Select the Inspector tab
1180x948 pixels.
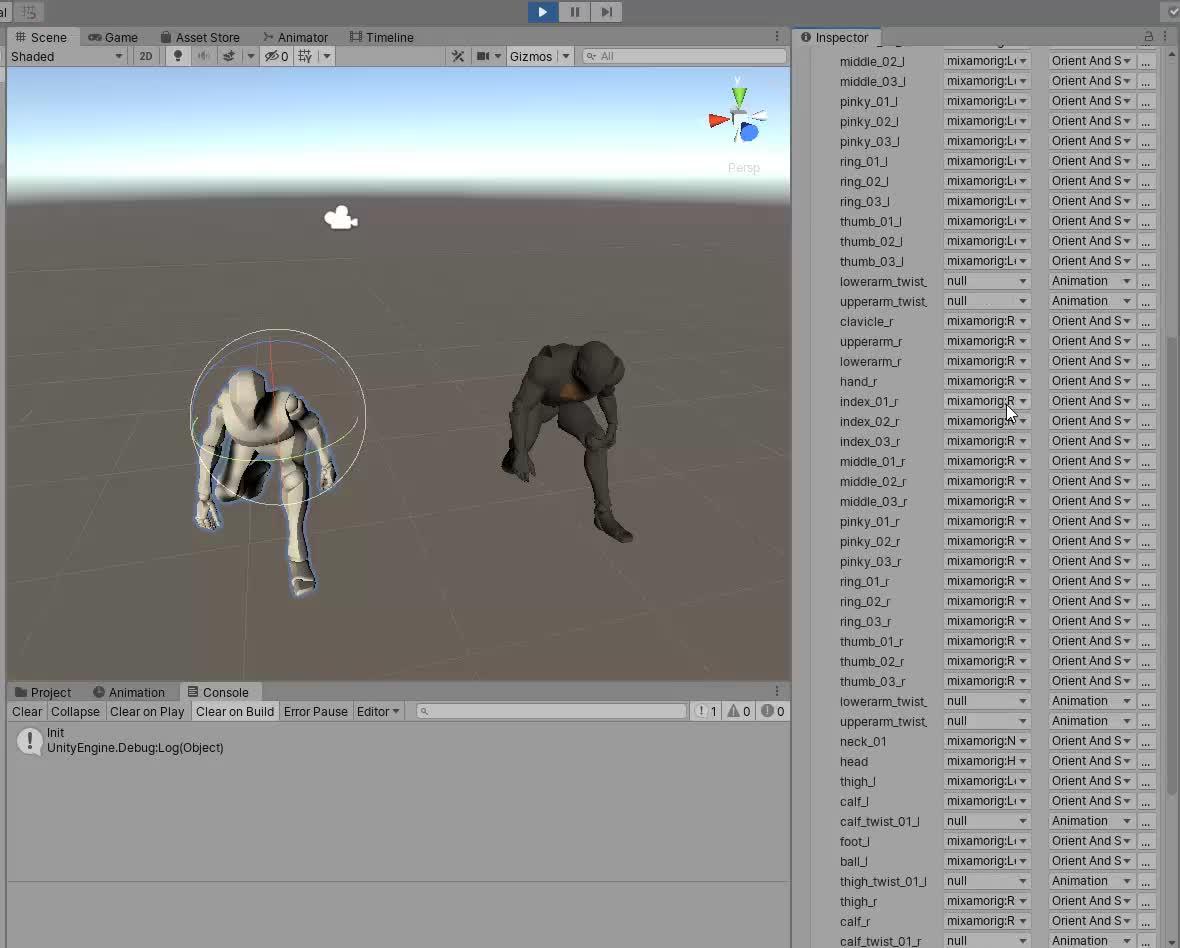click(835, 37)
